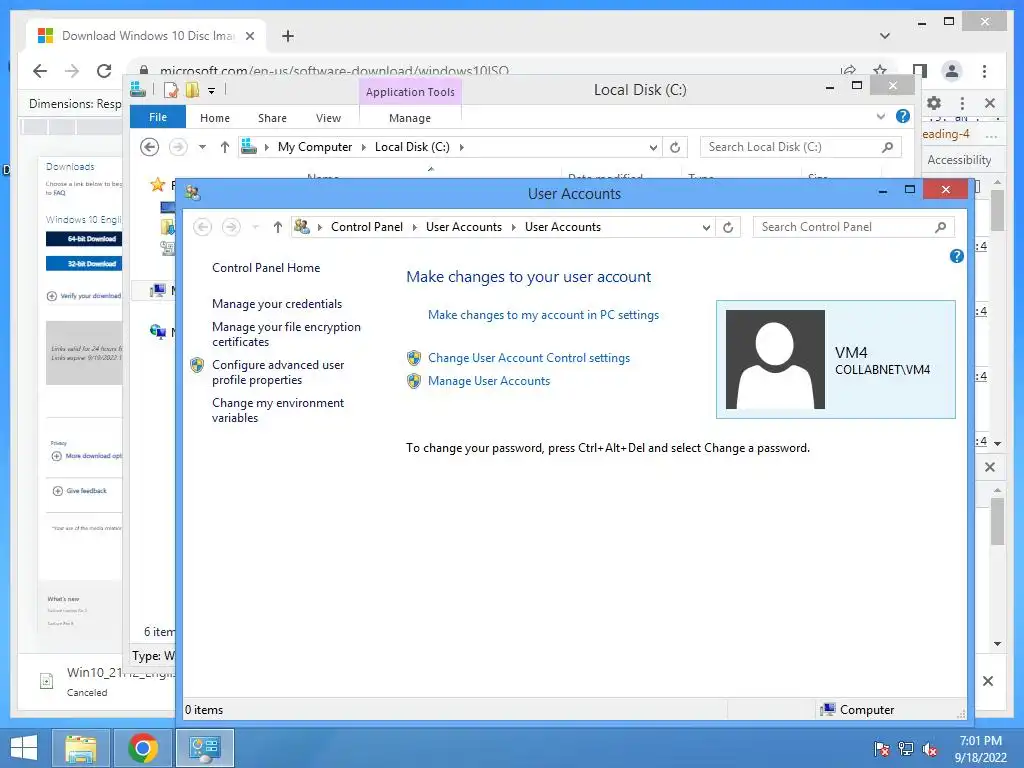Expand the ribbon in Local Disk (C:) window
This screenshot has height=768, width=1024.
(880, 117)
